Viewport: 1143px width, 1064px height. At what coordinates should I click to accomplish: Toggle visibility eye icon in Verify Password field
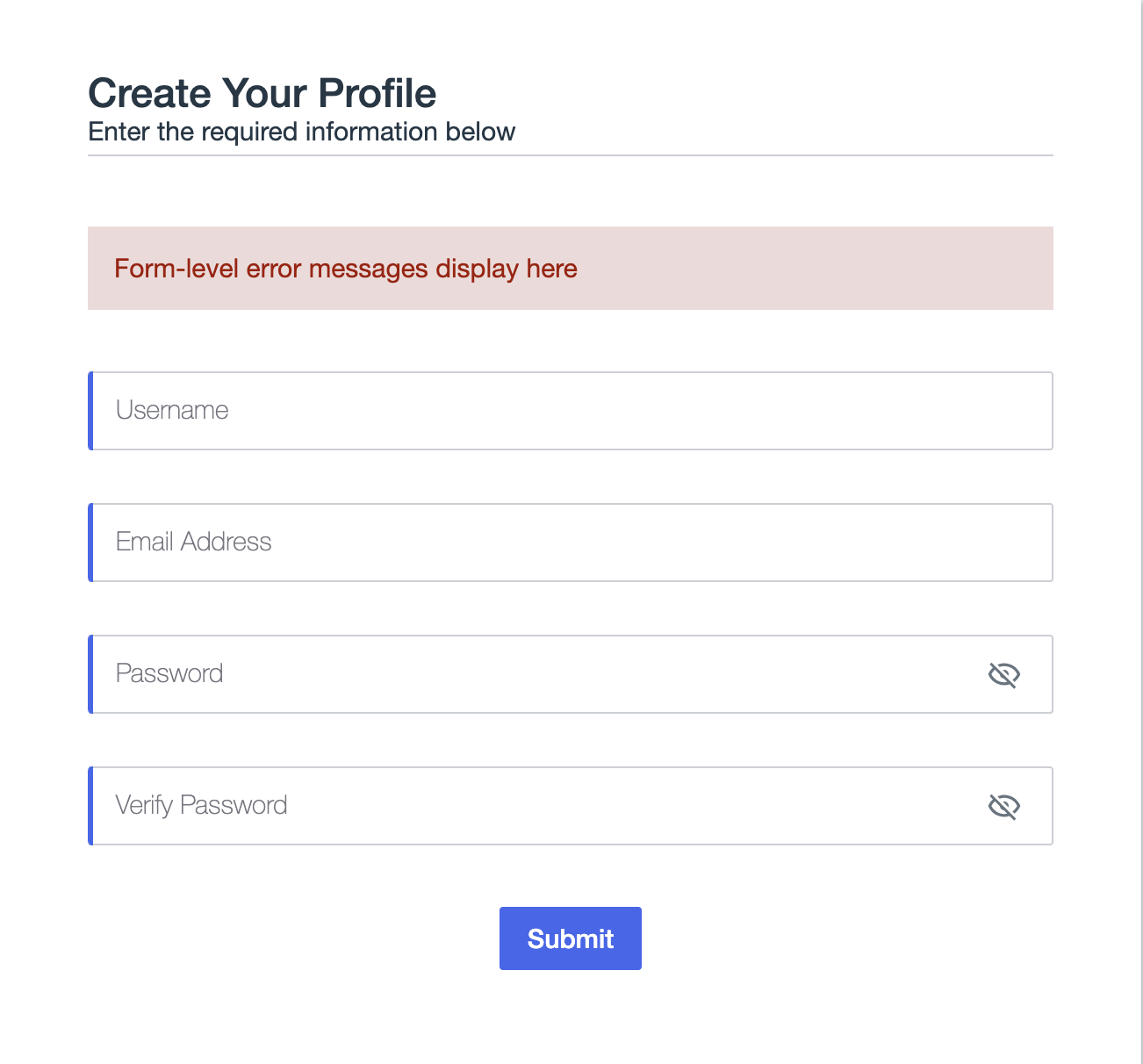1003,806
